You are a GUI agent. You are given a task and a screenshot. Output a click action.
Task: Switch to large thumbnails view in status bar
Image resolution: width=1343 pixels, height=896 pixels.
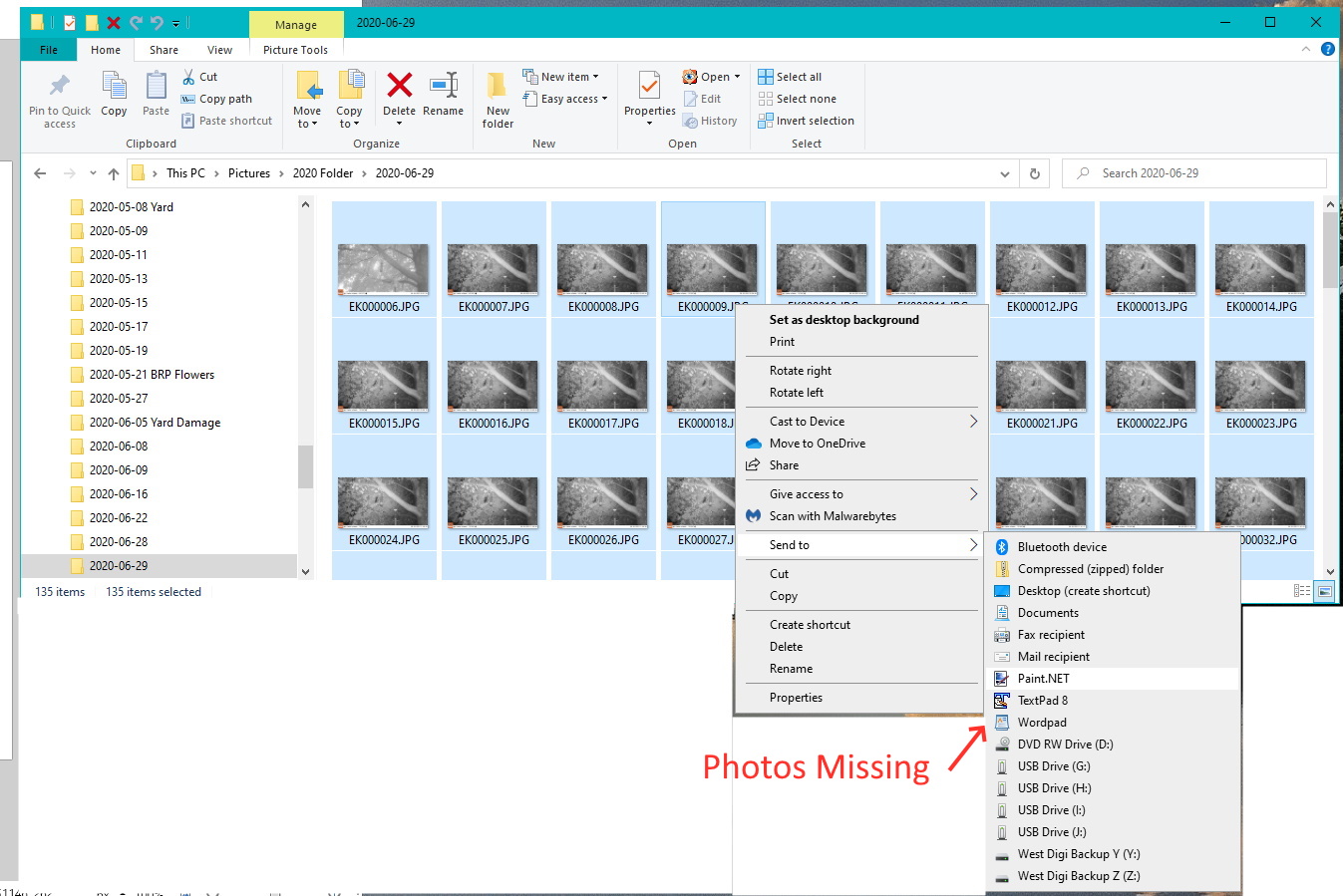point(1323,589)
